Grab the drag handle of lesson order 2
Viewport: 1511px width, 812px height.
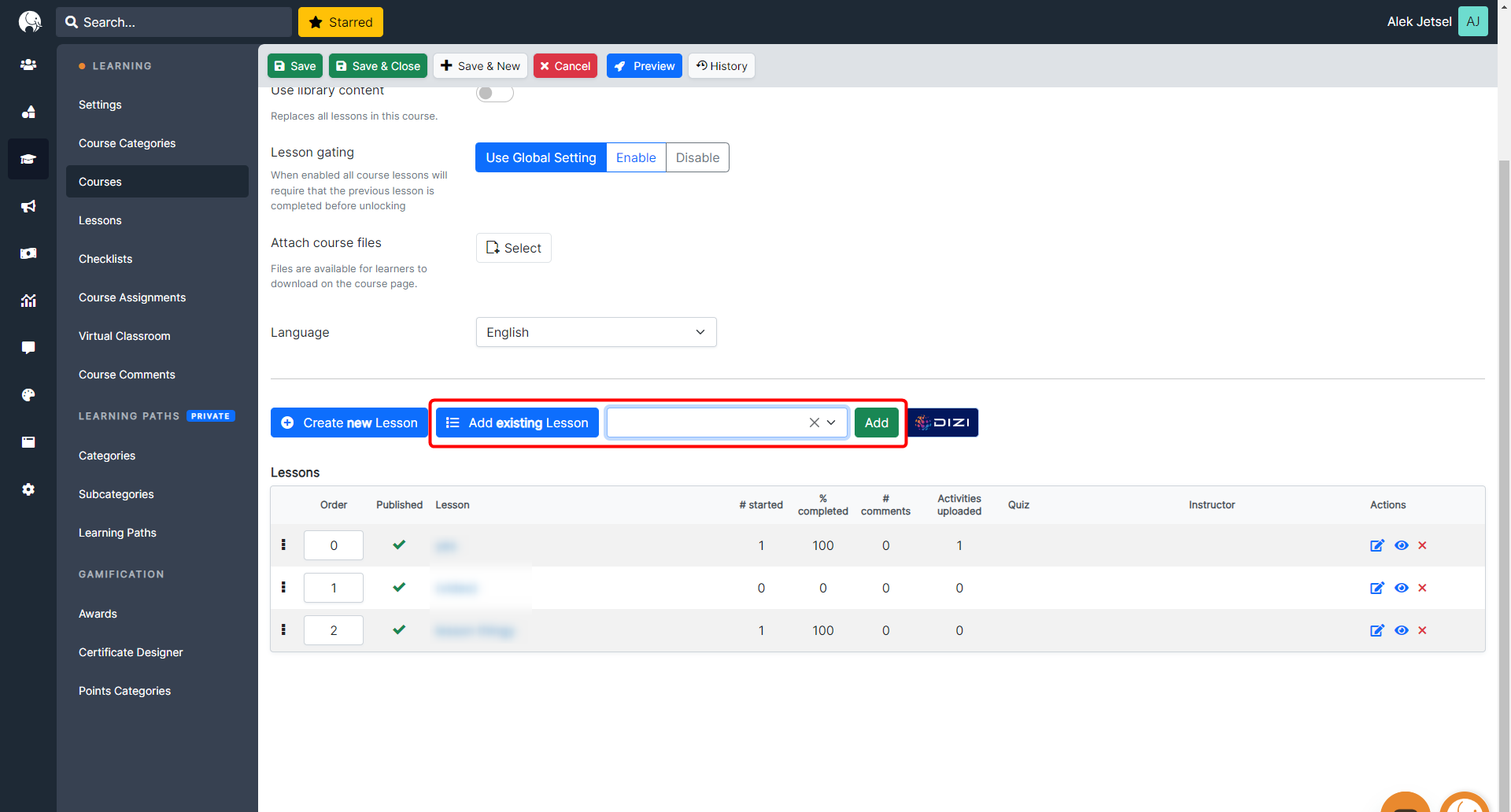point(283,630)
